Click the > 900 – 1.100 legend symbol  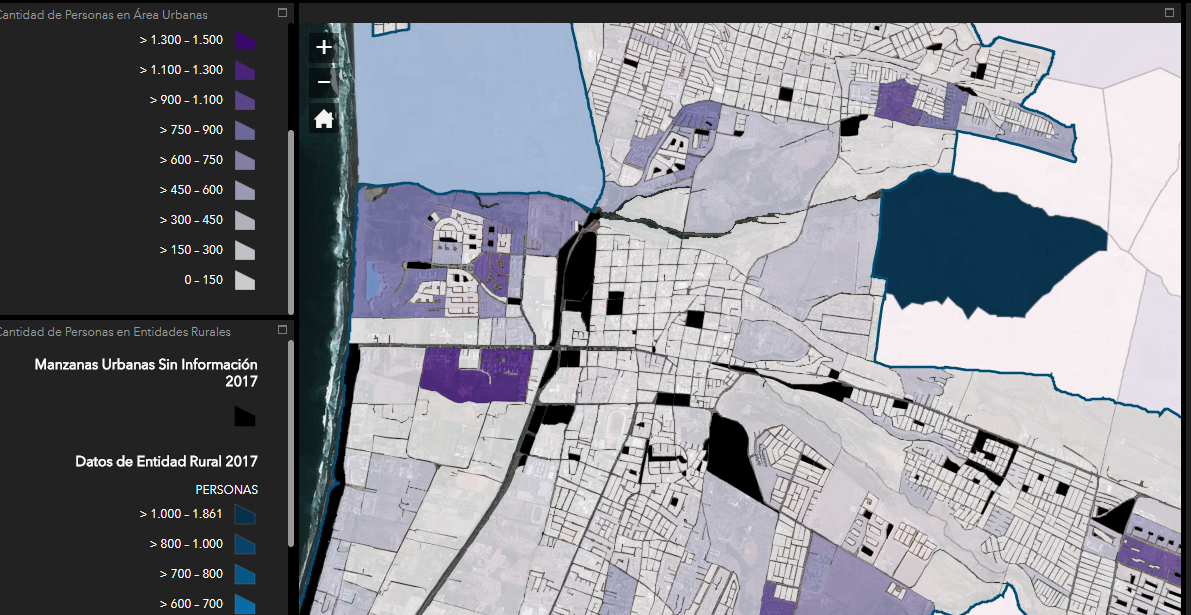(245, 101)
